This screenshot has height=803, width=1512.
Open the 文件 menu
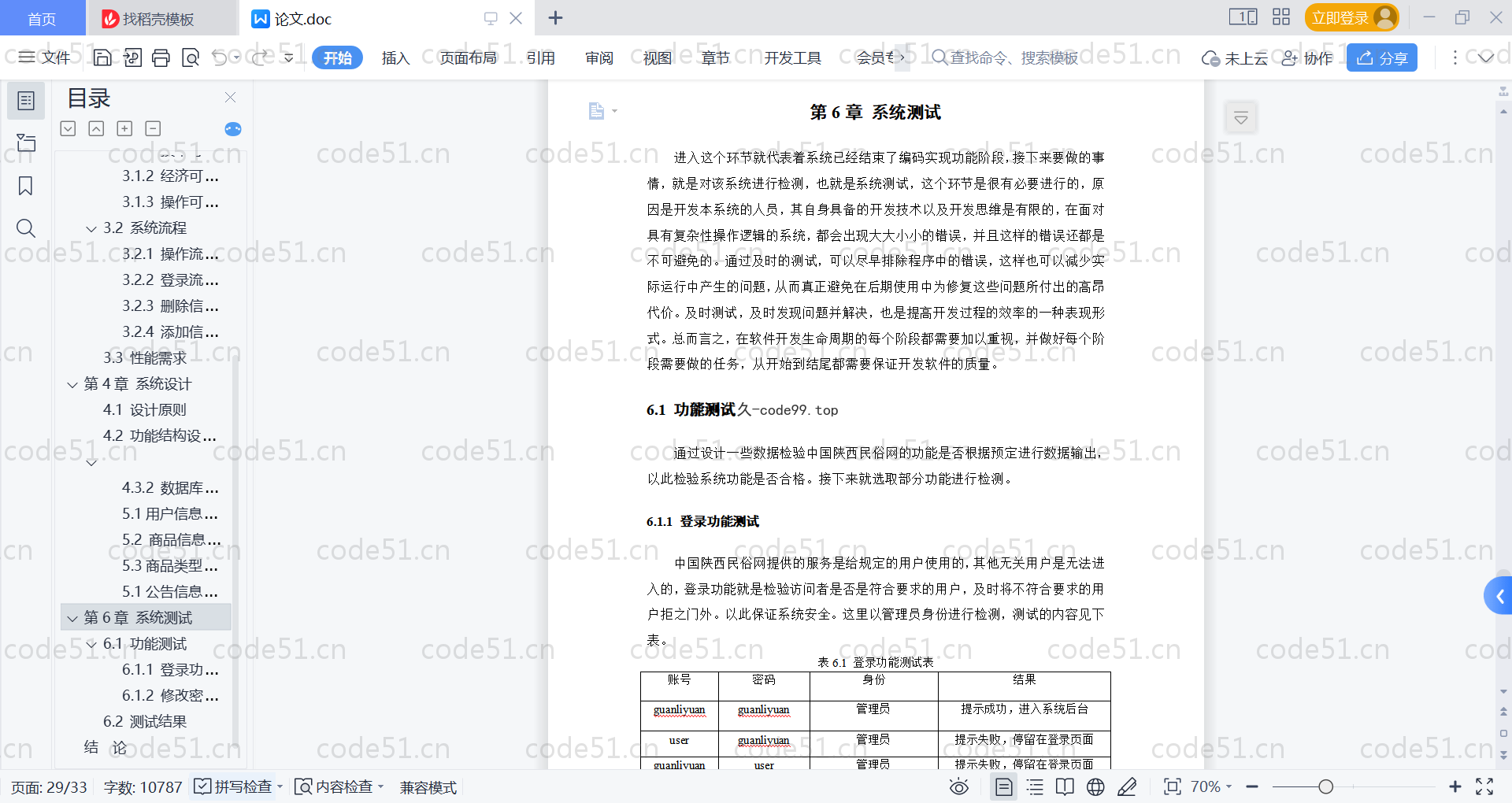(45, 57)
